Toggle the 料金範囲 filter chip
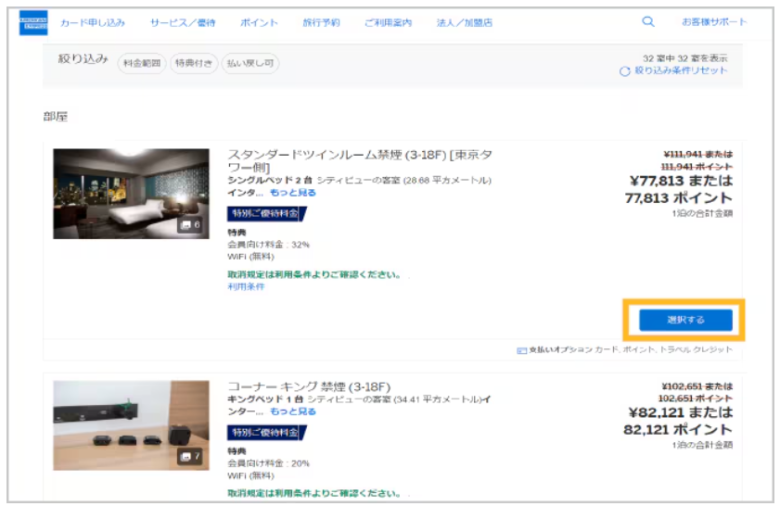 tap(142, 63)
